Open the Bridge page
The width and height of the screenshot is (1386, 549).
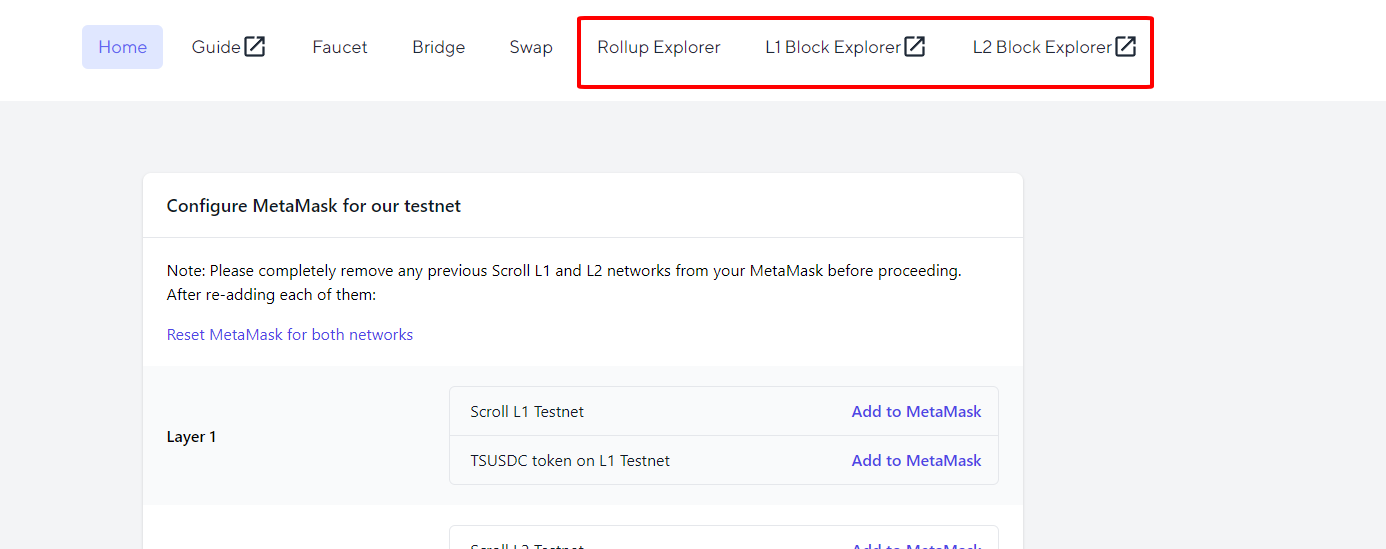[438, 47]
